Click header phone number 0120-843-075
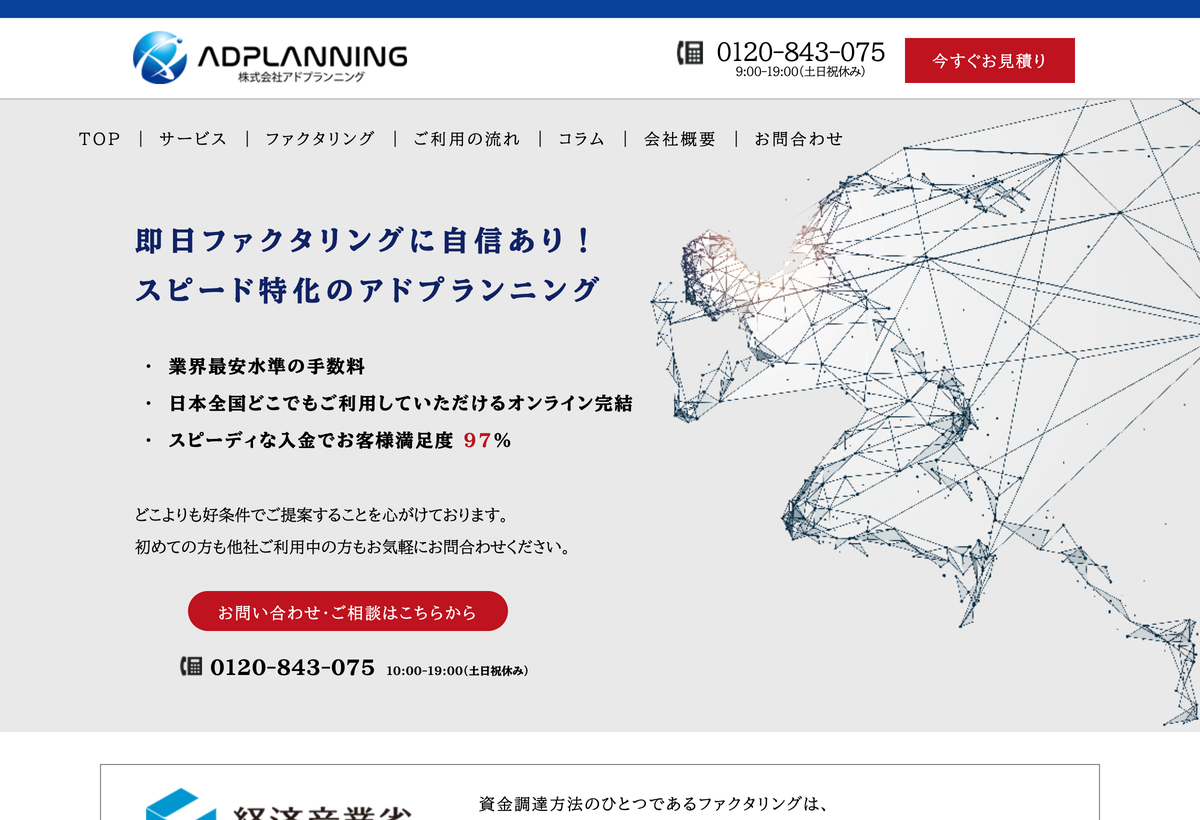1200x820 pixels. (801, 52)
